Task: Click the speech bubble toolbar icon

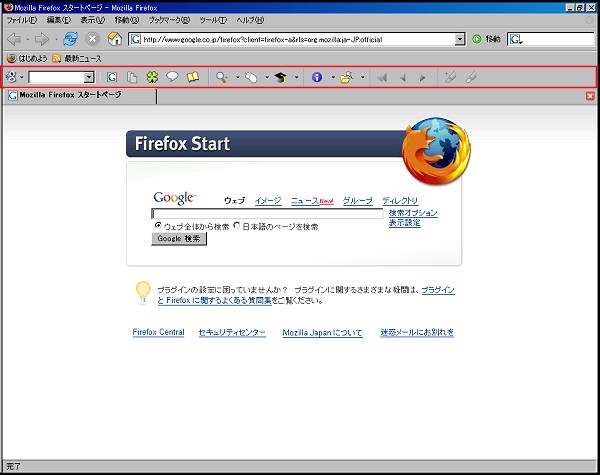Action: 172,77
